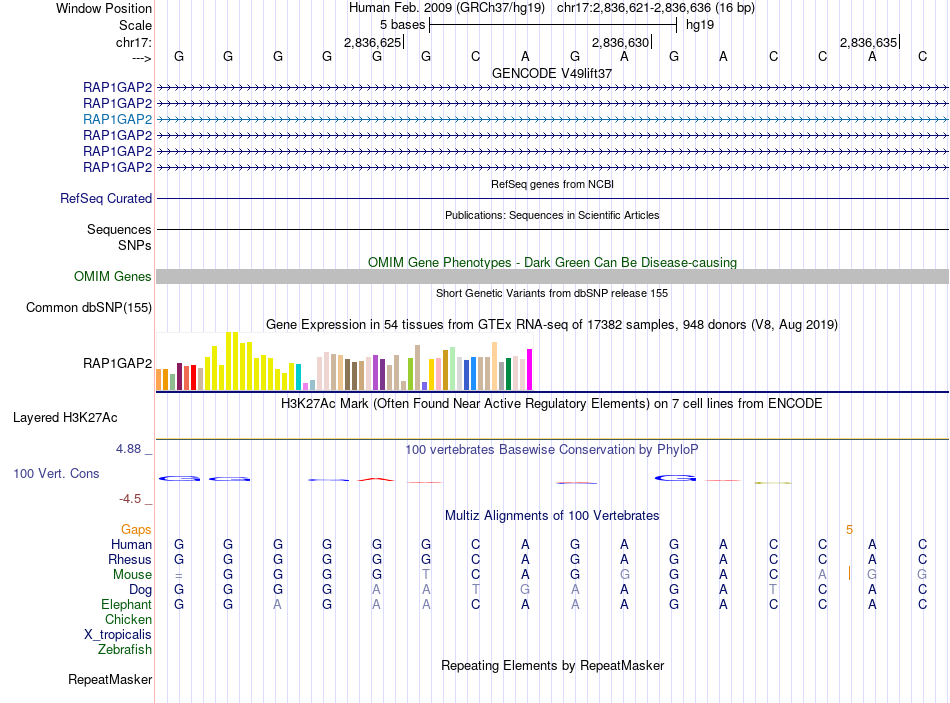Open OMIM Gene Phenotypes track title
The height and width of the screenshot is (703, 950).
click(x=552, y=262)
